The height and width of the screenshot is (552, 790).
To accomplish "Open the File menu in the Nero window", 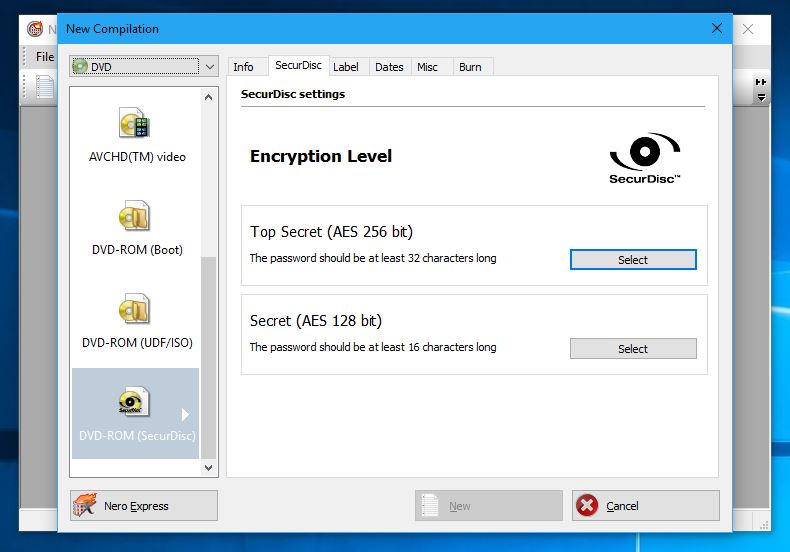I will coord(45,57).
